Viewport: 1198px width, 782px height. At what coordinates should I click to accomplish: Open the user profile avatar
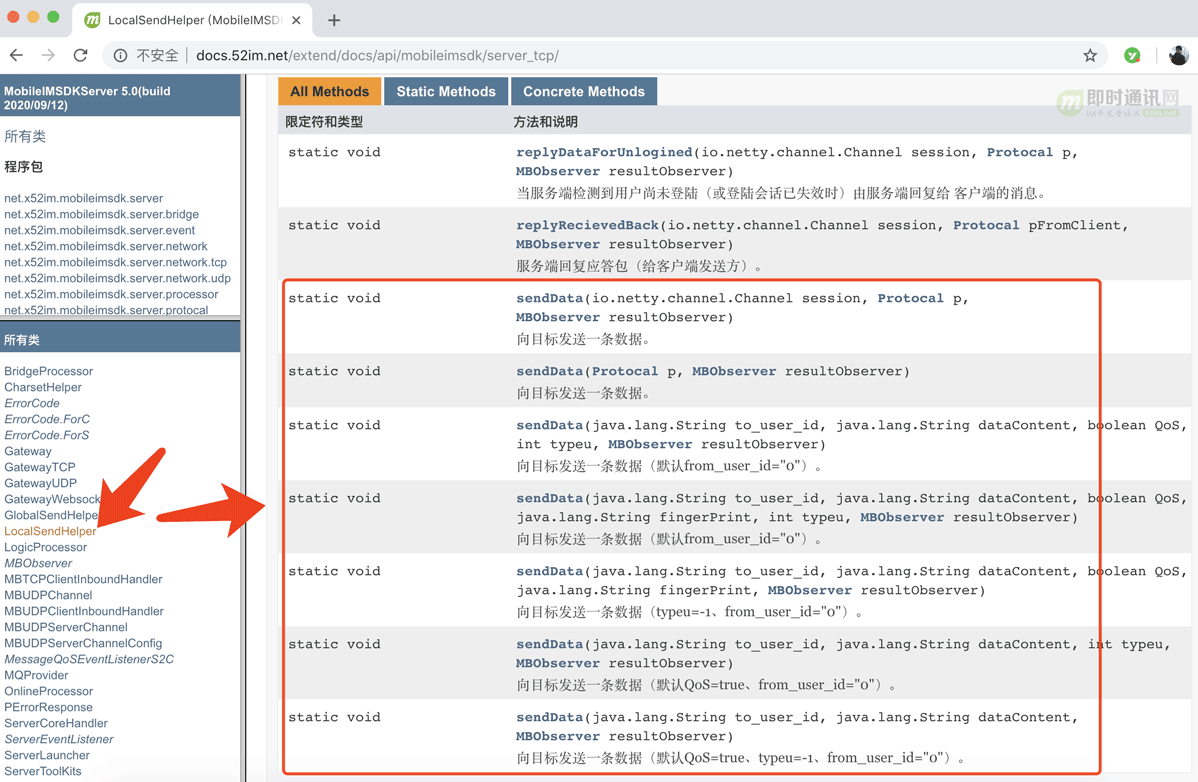coord(1178,56)
